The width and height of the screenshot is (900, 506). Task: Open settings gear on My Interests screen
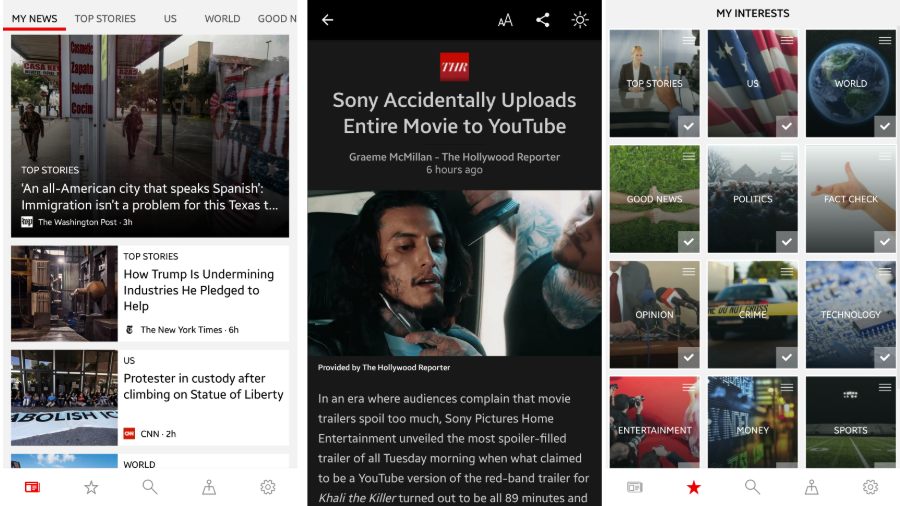point(870,487)
